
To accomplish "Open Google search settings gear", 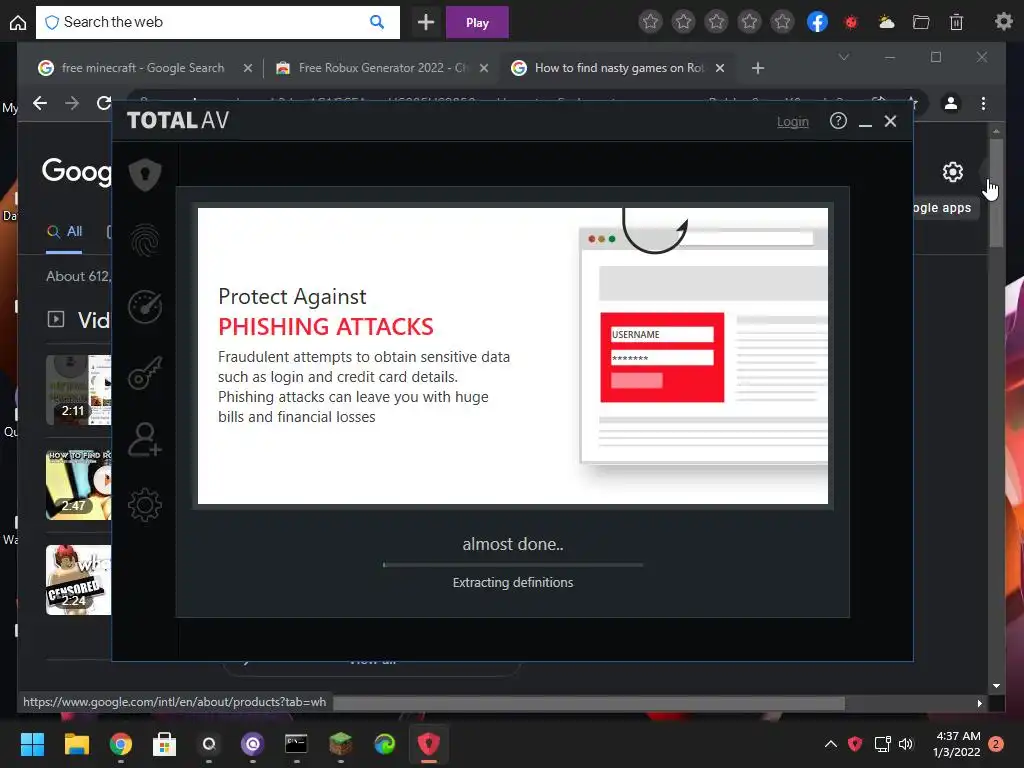I will coord(953,172).
